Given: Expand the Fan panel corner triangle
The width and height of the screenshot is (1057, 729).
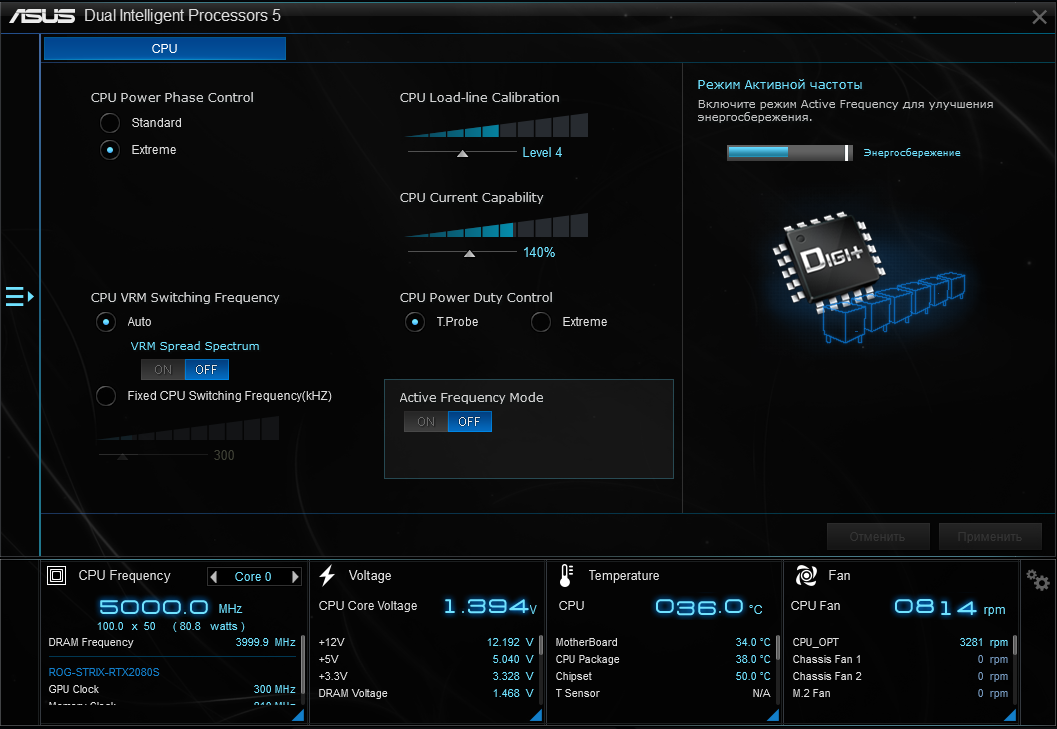Looking at the screenshot, I should 1010,715.
